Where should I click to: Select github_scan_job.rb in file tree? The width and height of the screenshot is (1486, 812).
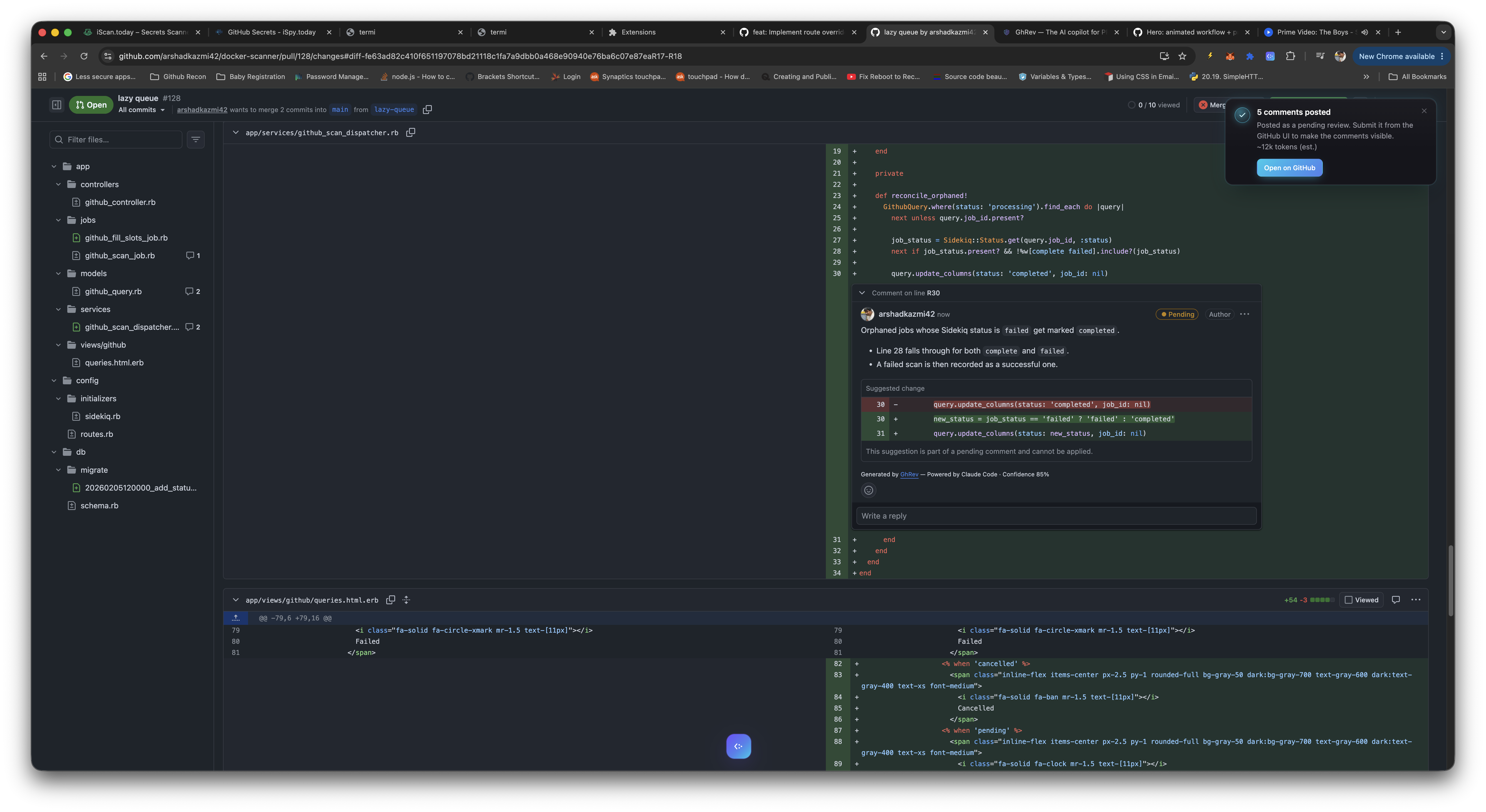[x=120, y=256]
